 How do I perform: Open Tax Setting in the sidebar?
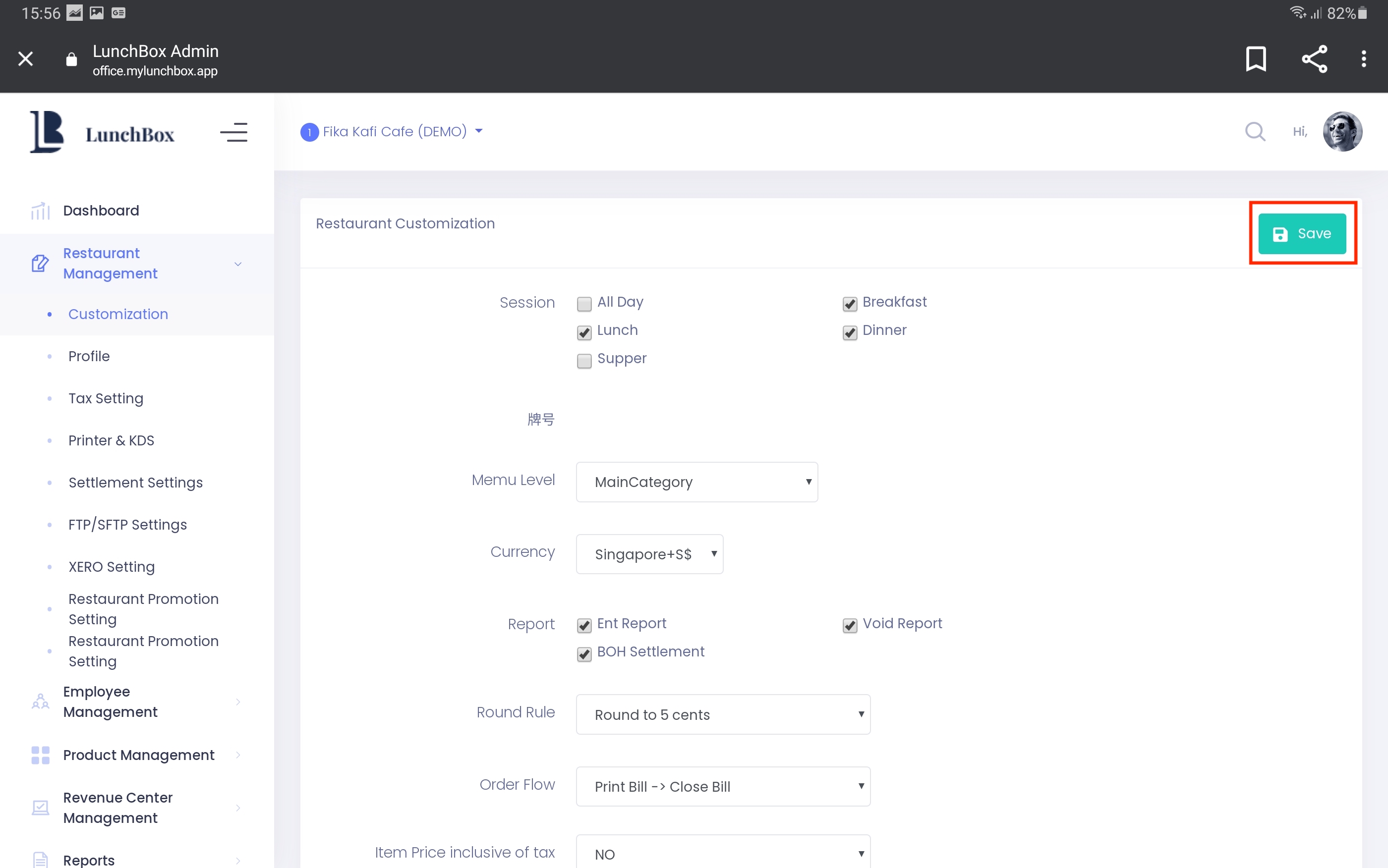tap(106, 398)
